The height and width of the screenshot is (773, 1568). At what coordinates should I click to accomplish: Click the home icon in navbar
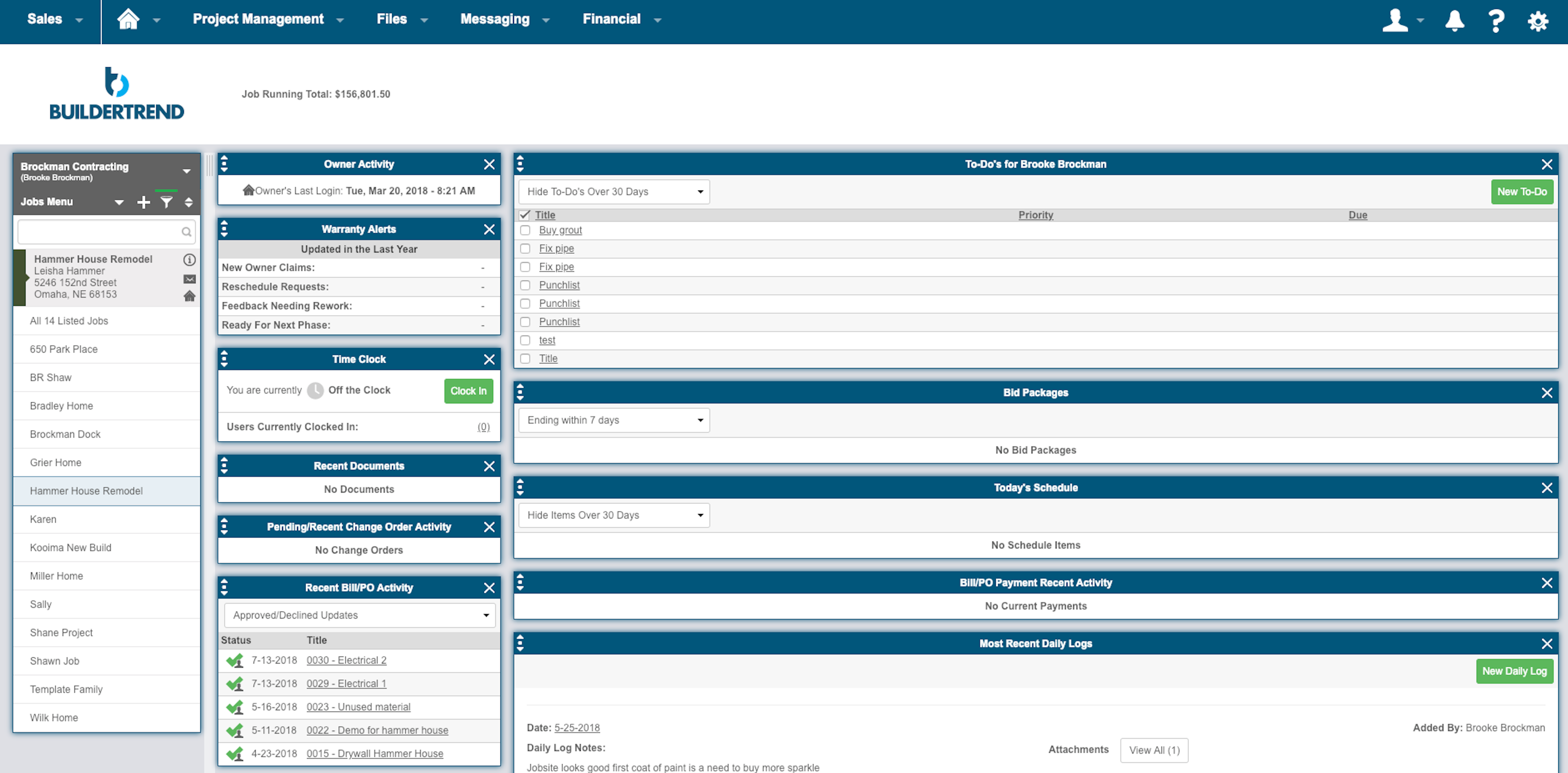128,20
